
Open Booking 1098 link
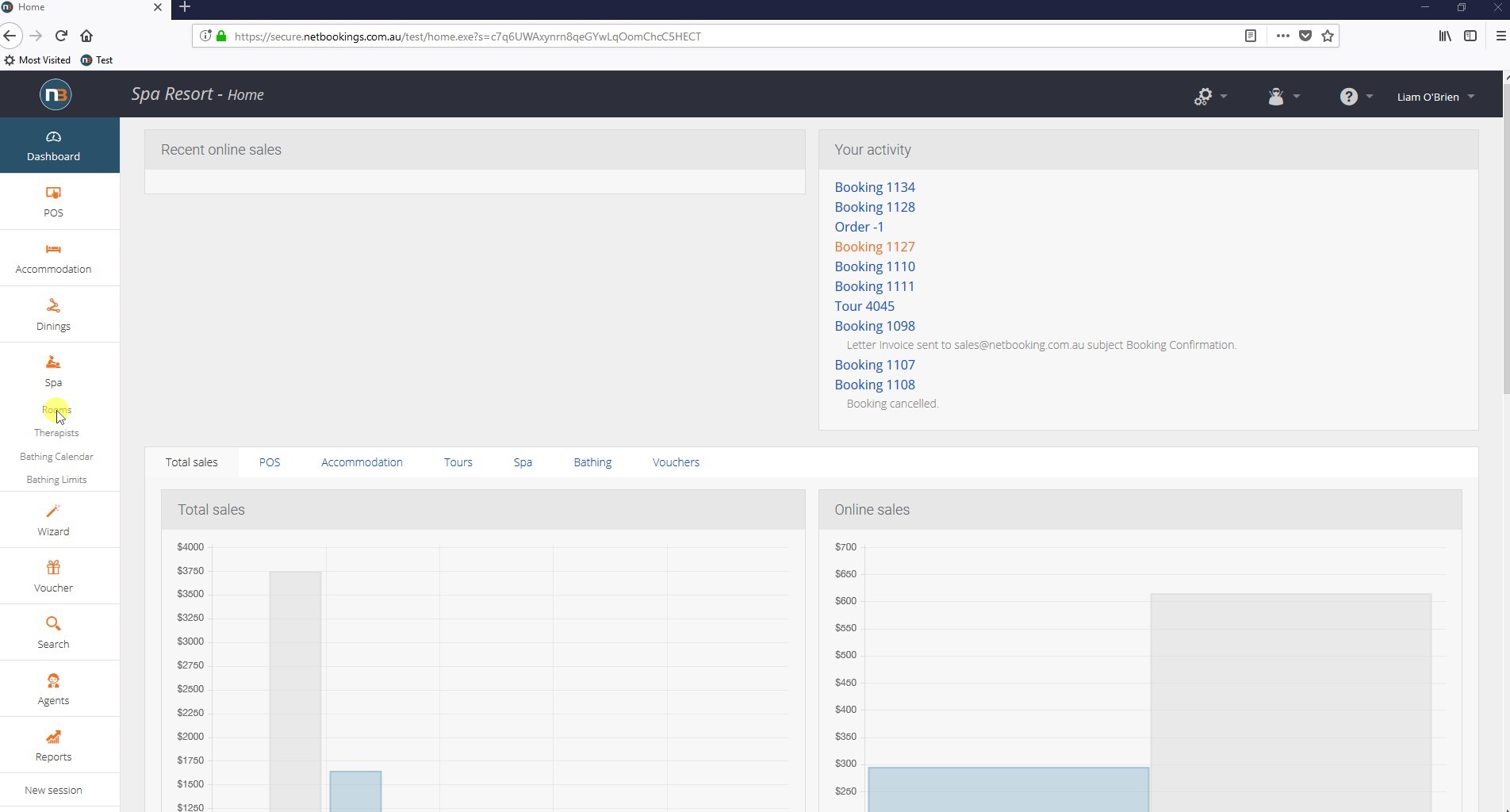(874, 326)
